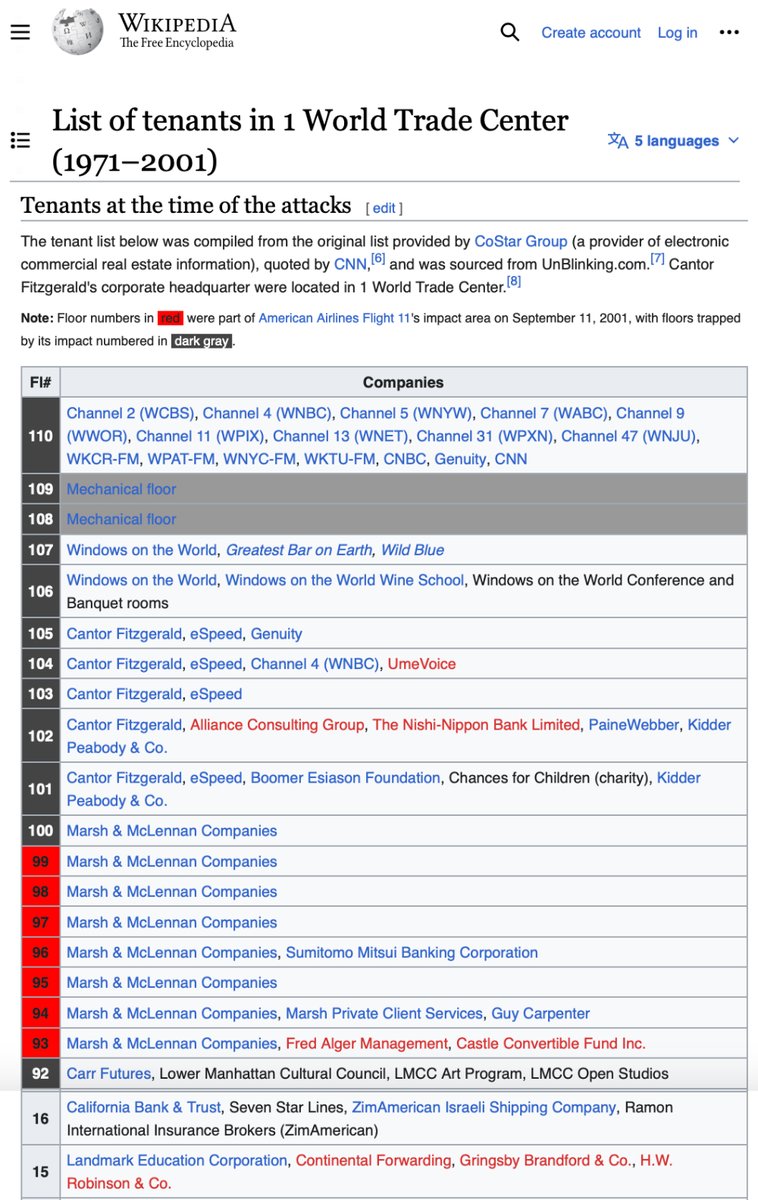Open citation reference 8

[x=513, y=283]
